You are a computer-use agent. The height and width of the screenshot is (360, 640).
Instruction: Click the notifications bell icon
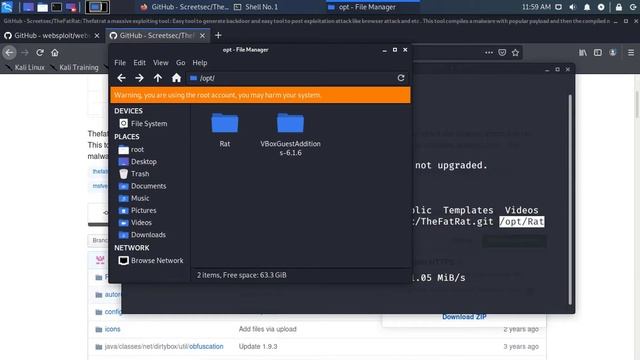[x=587, y=7]
